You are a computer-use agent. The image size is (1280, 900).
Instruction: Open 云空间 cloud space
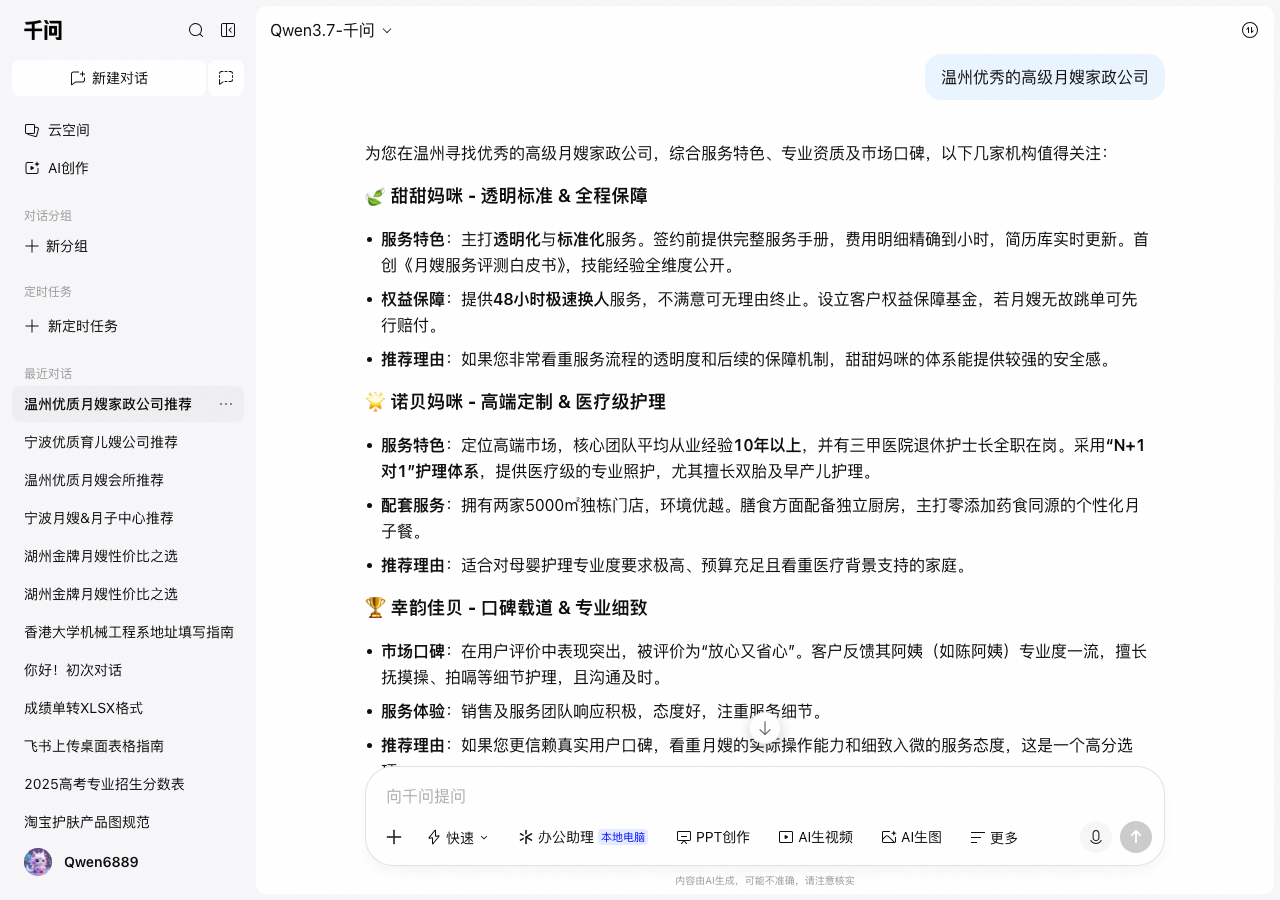click(x=128, y=130)
